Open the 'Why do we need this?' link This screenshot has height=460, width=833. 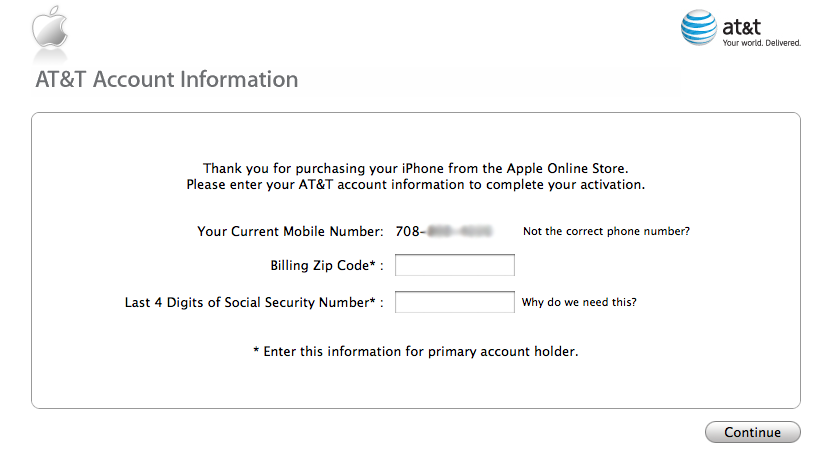coord(579,302)
